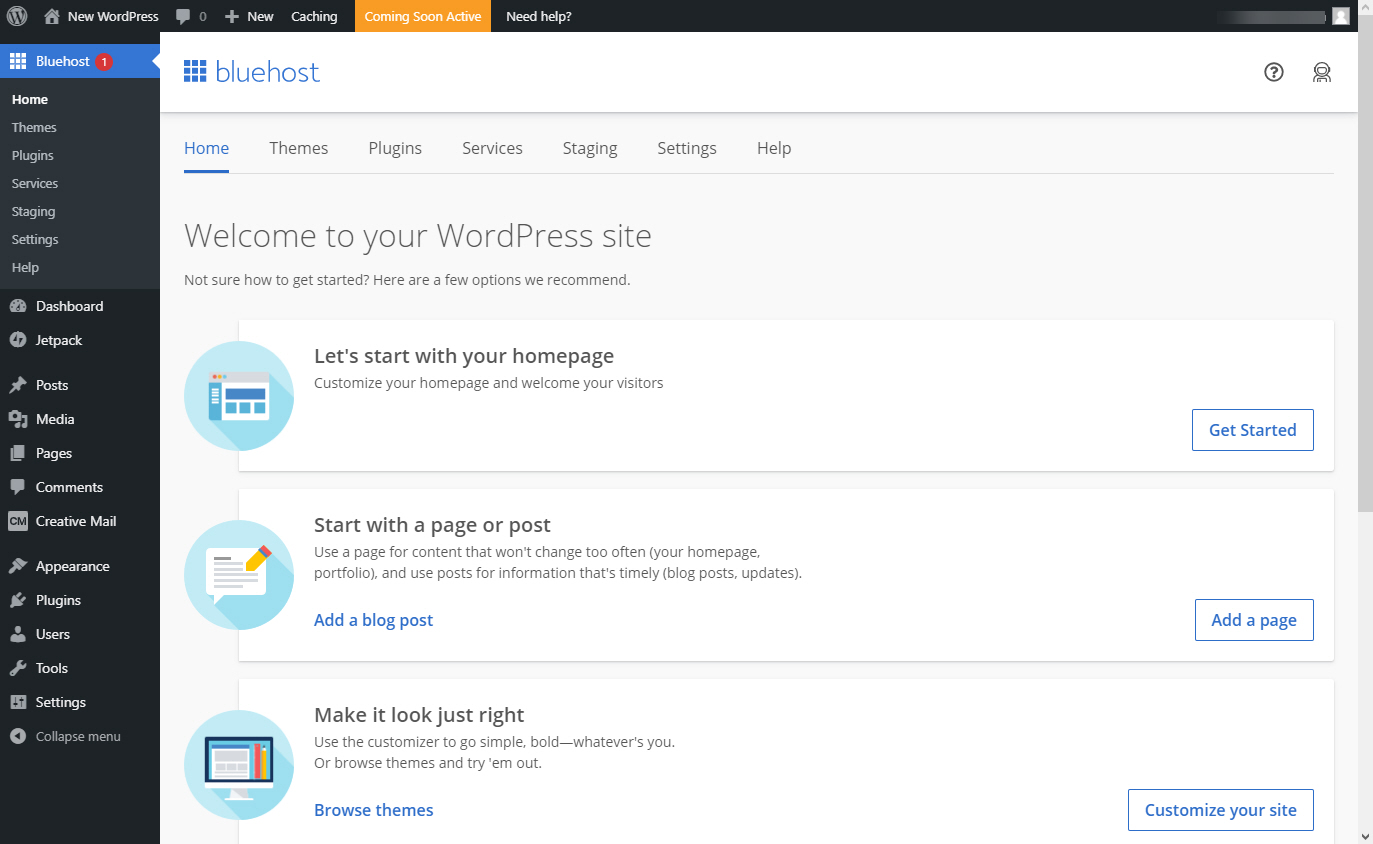Click the customizer monitor illustration
This screenshot has height=844, width=1373.
pos(239,765)
